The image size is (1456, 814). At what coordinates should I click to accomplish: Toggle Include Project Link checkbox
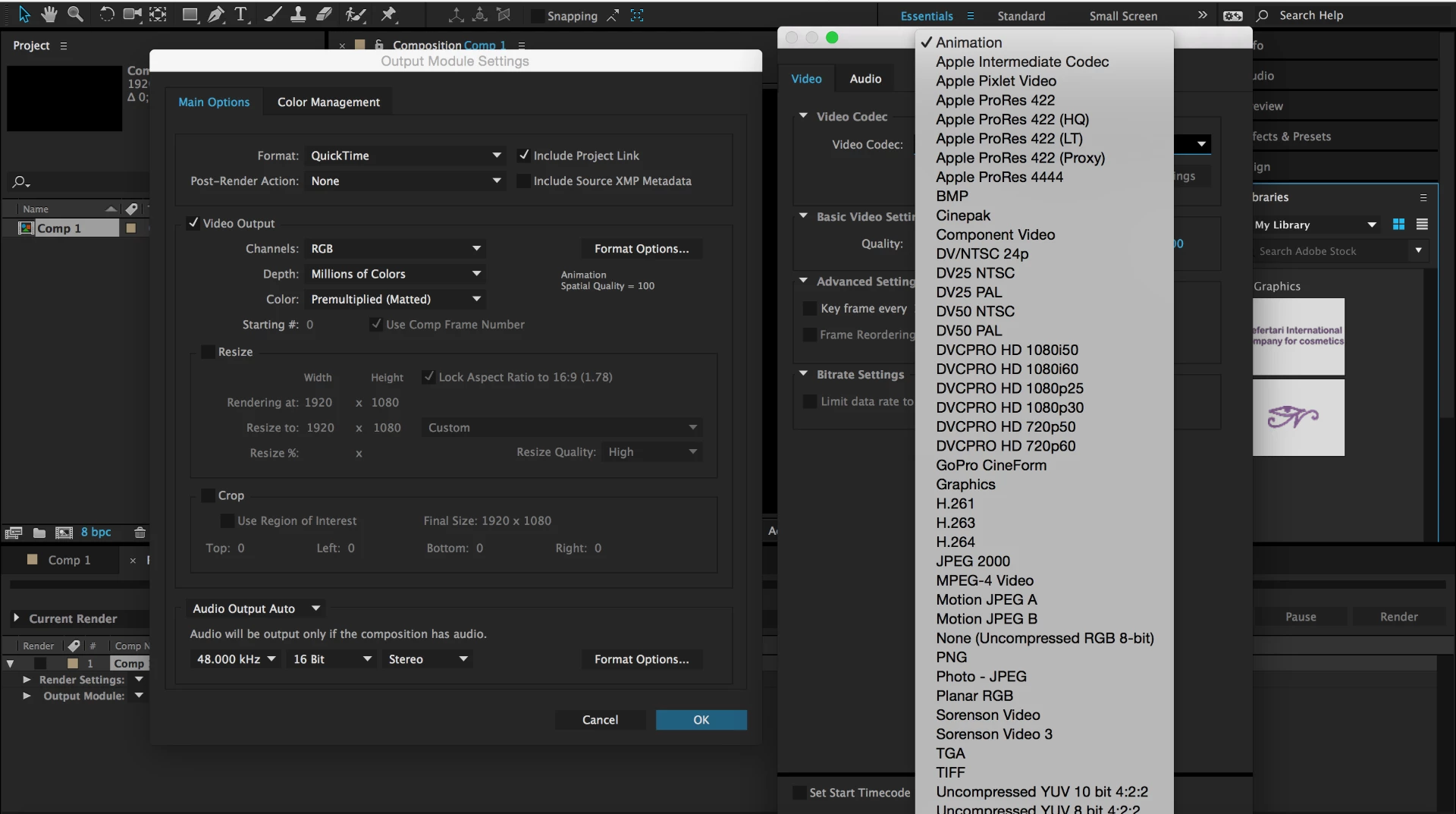coord(523,156)
